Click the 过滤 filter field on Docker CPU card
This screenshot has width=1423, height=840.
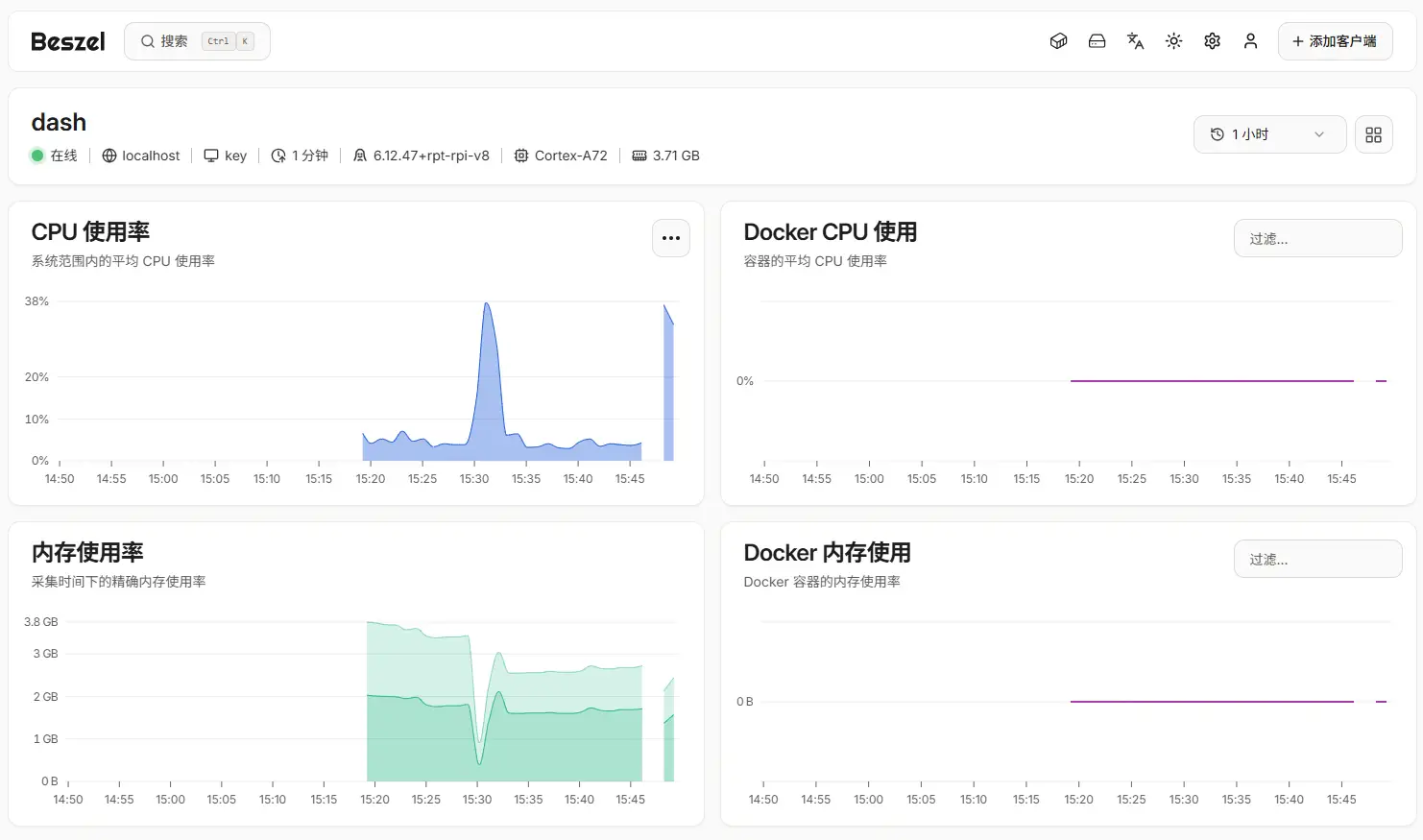coord(1317,237)
